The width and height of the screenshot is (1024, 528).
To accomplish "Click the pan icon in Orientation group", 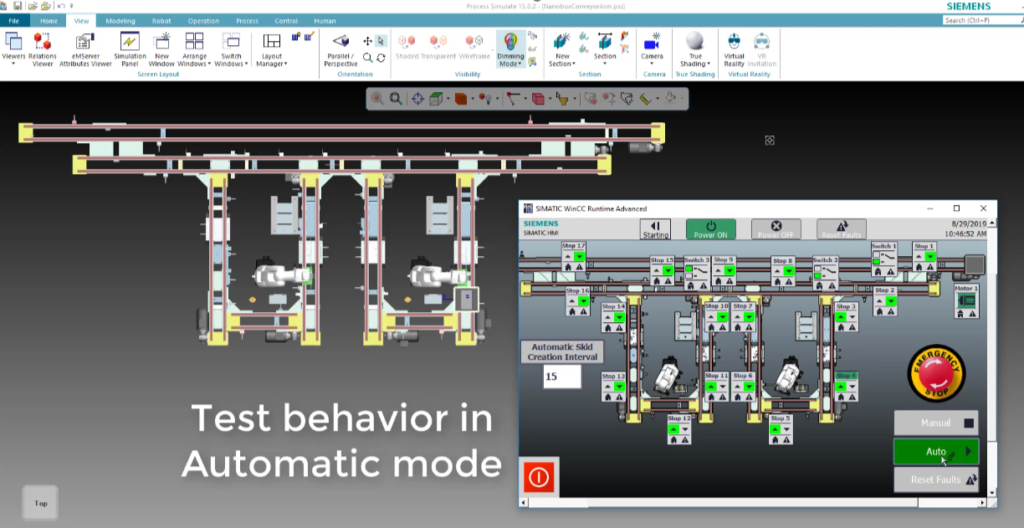I will 368,41.
